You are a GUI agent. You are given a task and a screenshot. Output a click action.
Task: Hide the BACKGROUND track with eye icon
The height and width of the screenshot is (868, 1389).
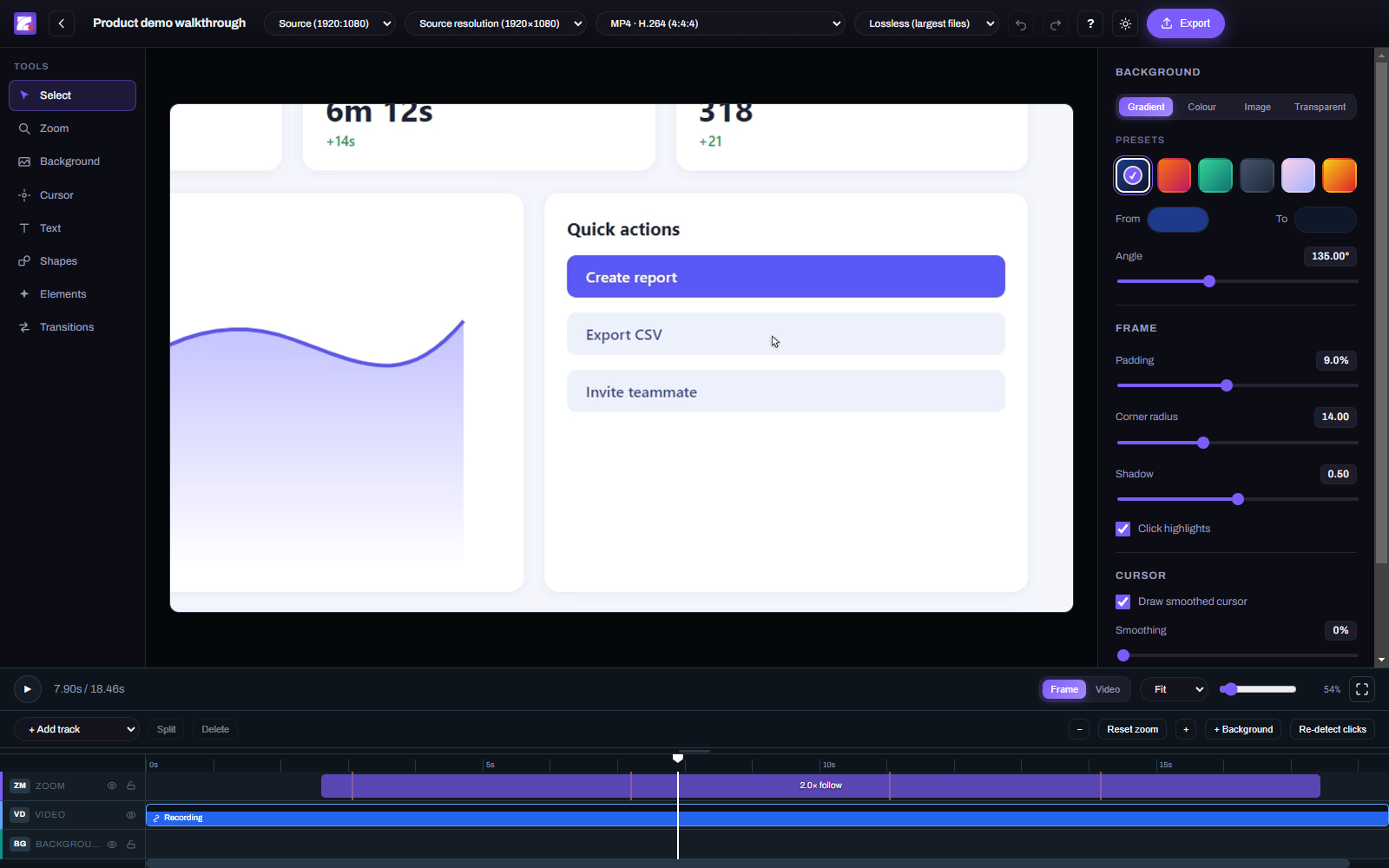click(112, 844)
